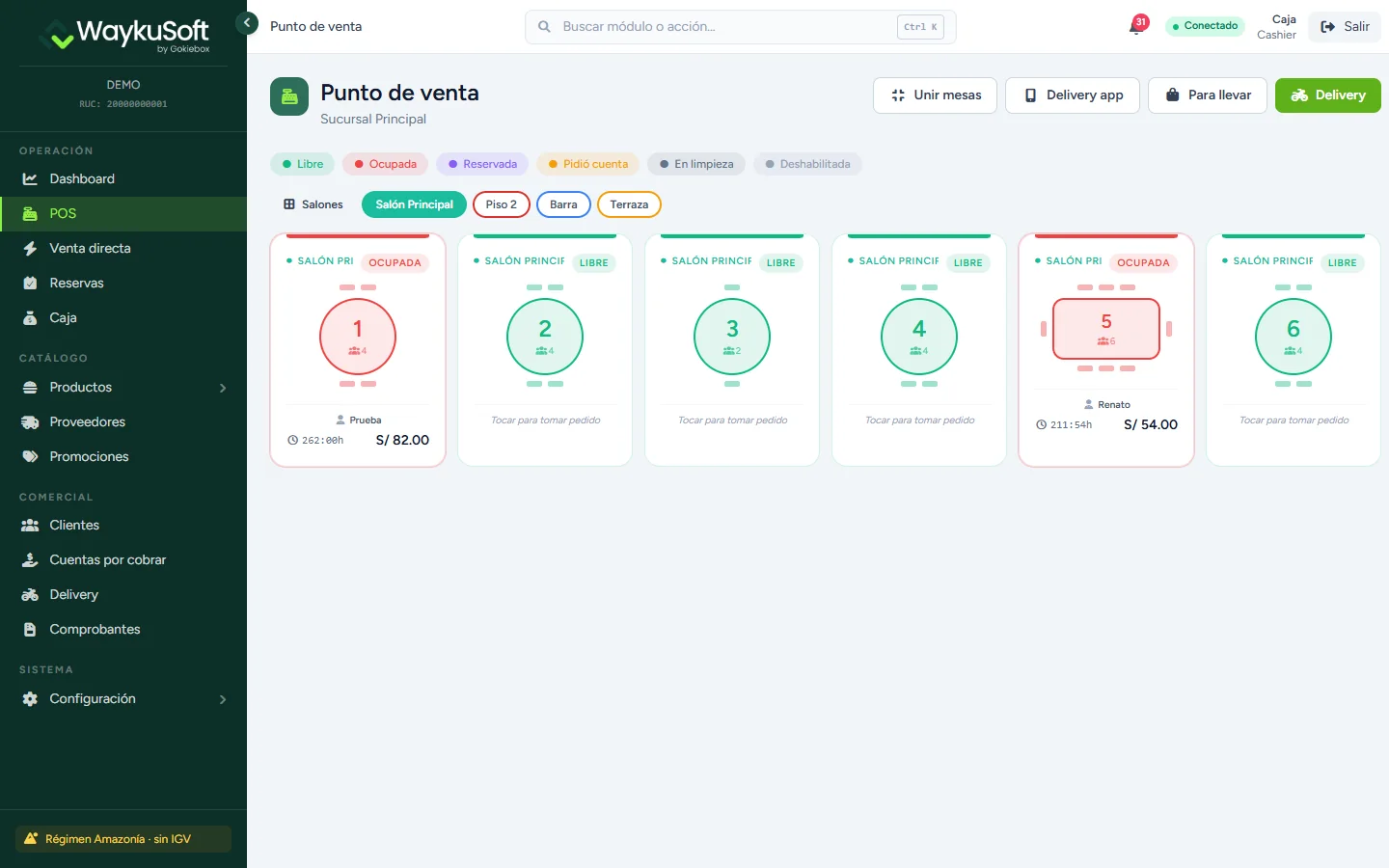Click the Salir logout button

click(x=1345, y=27)
